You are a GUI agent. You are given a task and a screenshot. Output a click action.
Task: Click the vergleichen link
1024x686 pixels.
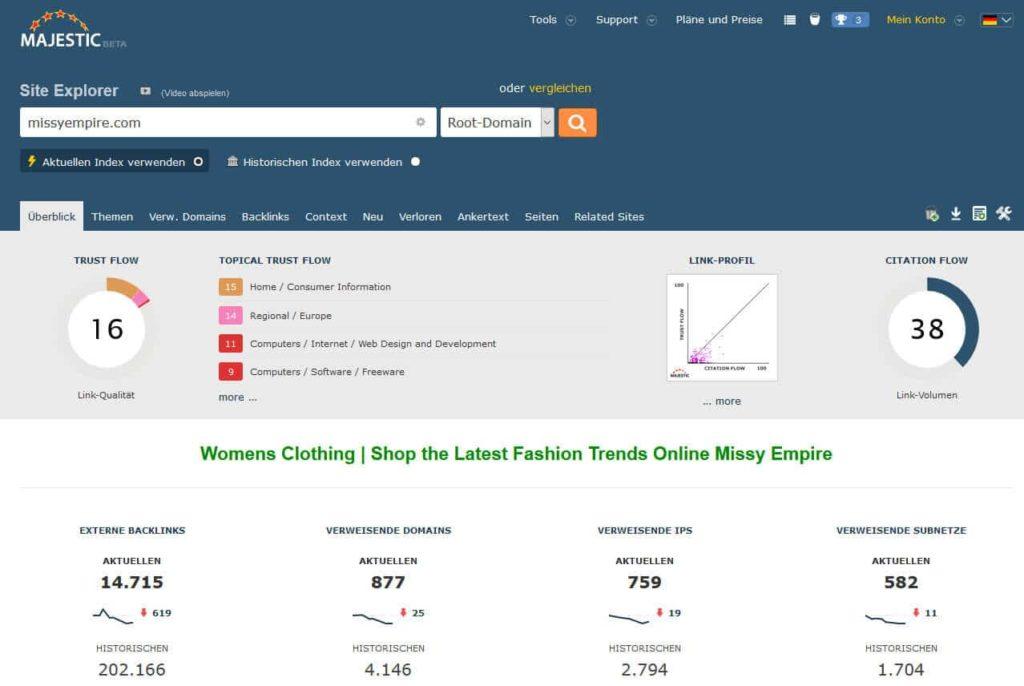pos(560,88)
